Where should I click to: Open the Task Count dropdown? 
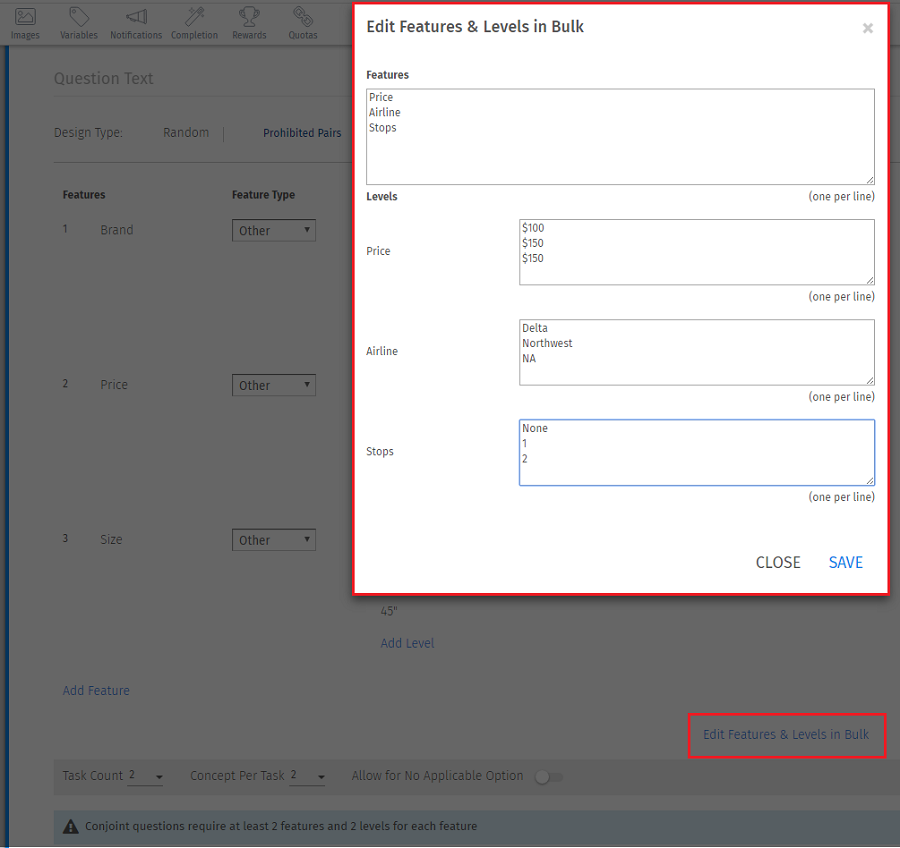(146, 776)
